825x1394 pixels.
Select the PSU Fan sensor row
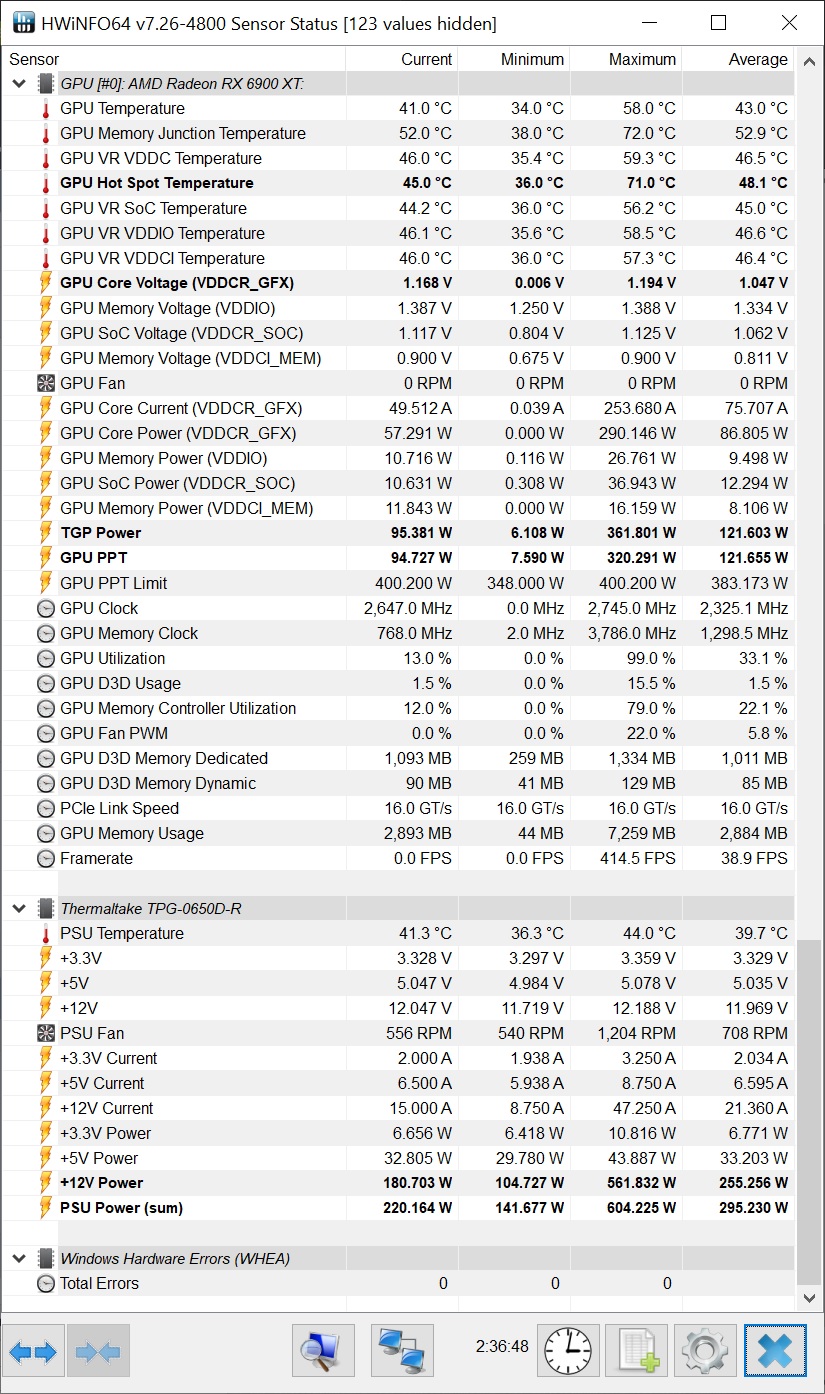pos(92,1033)
